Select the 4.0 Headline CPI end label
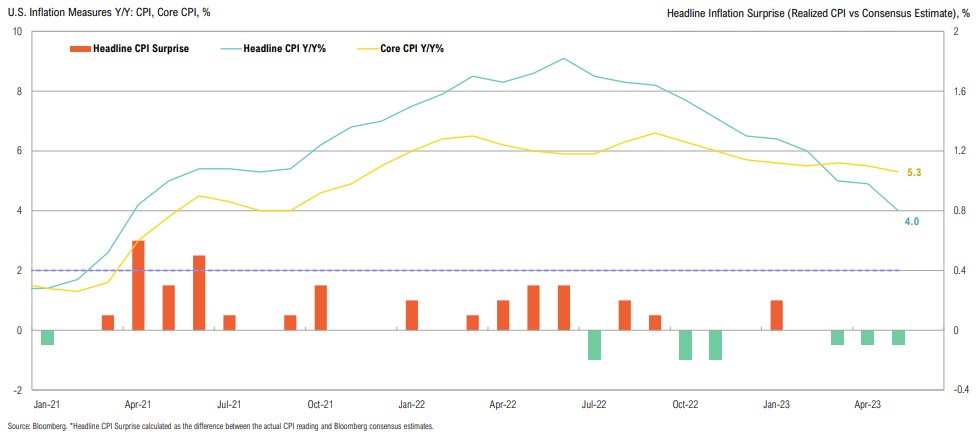Screen dimensions: 979x437 (911, 221)
